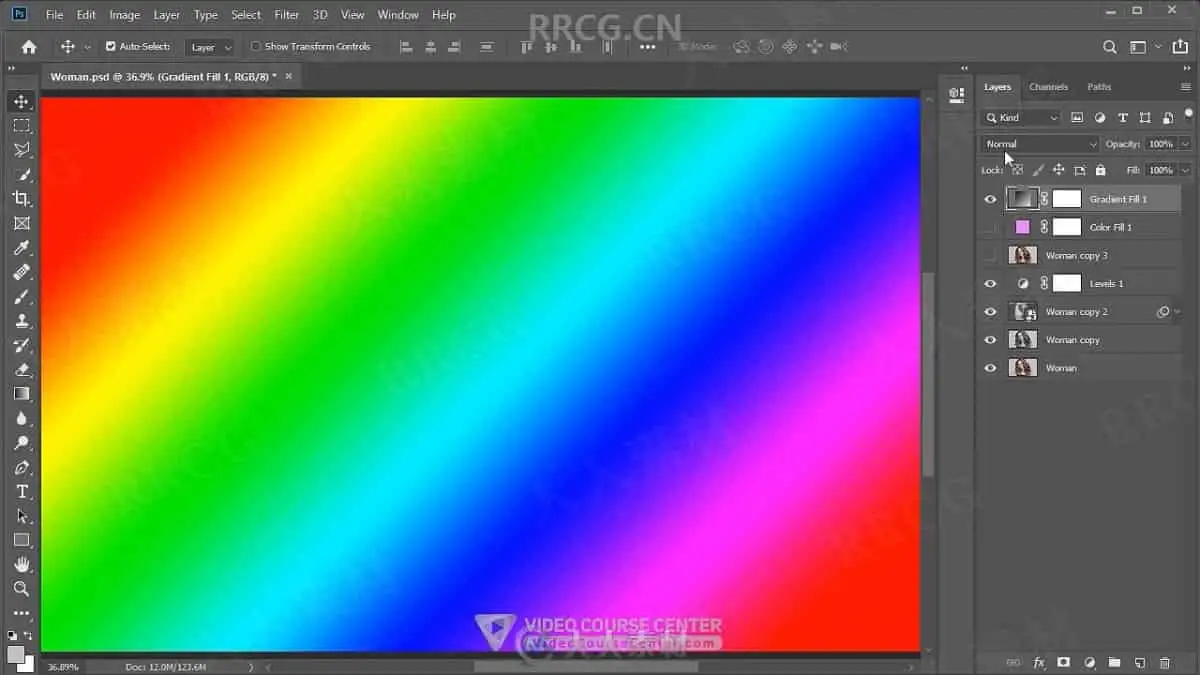The width and height of the screenshot is (1200, 675).
Task: Select the Horizontal Type tool
Action: (22, 492)
